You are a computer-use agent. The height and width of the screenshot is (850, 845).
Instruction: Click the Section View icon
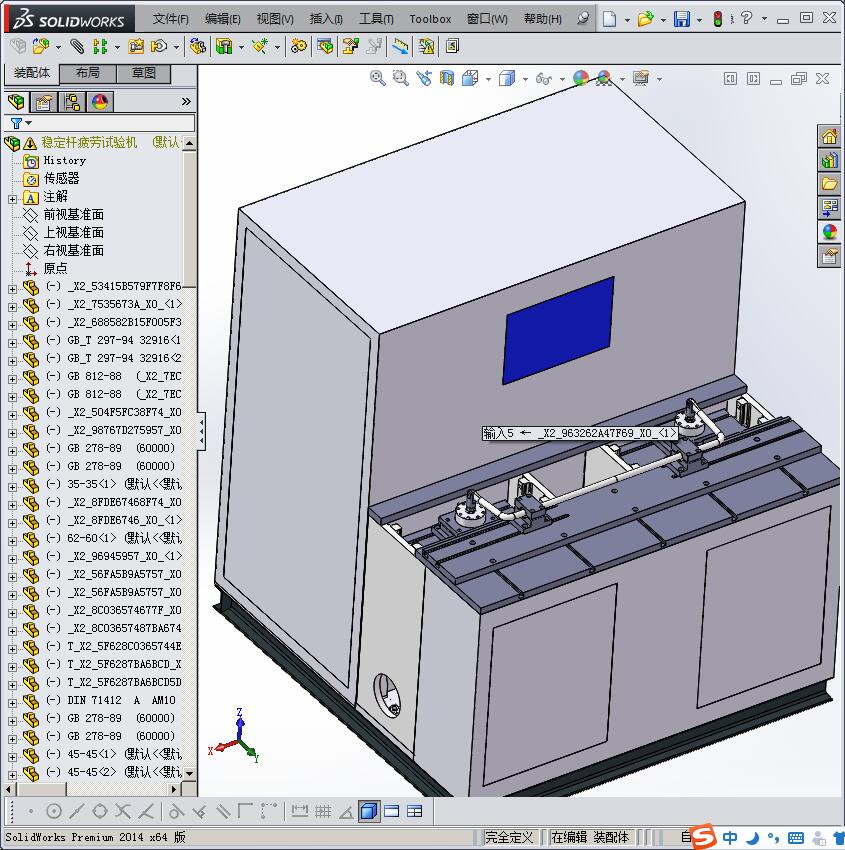pos(447,79)
